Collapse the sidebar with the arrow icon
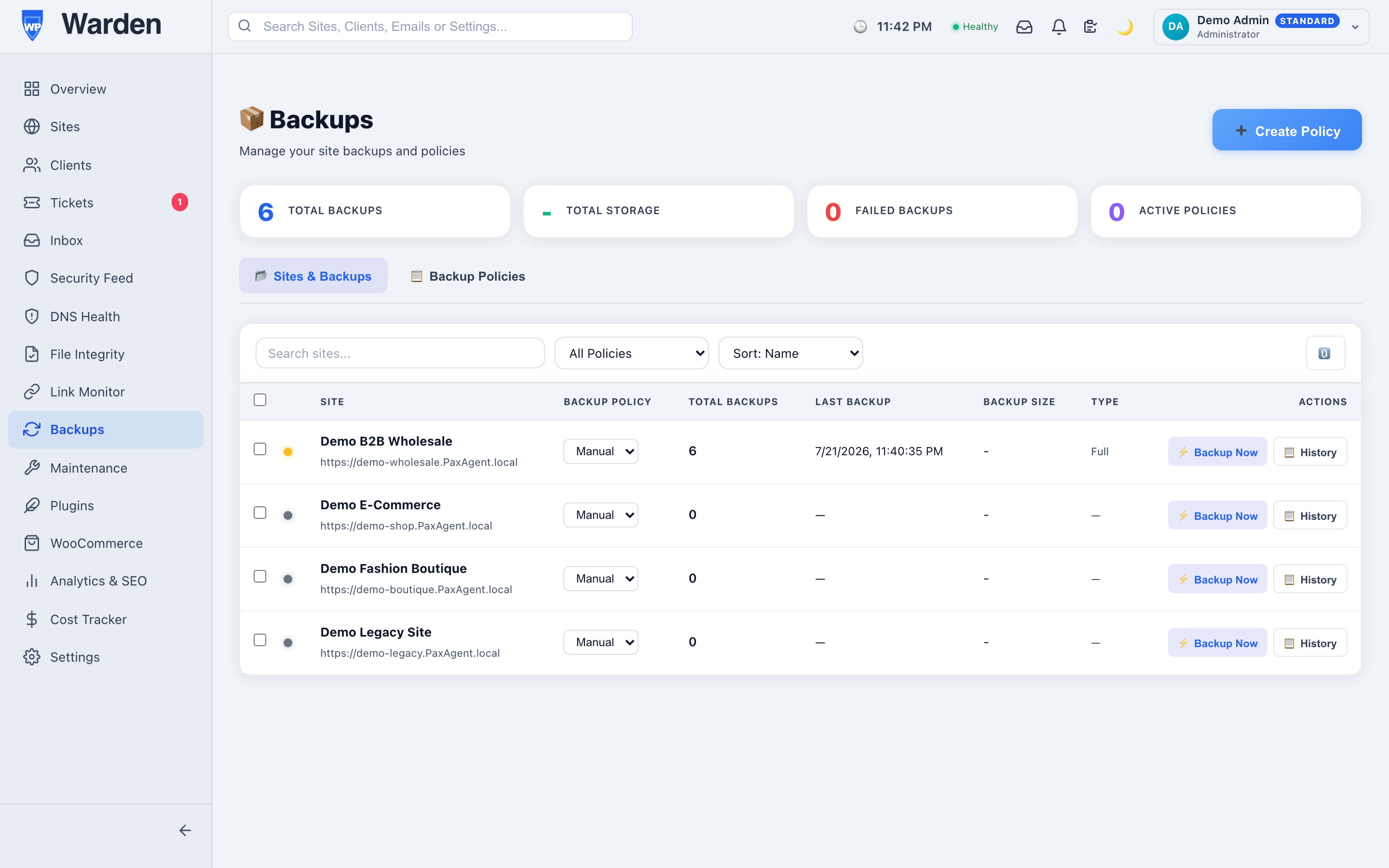The image size is (1389, 868). (185, 830)
